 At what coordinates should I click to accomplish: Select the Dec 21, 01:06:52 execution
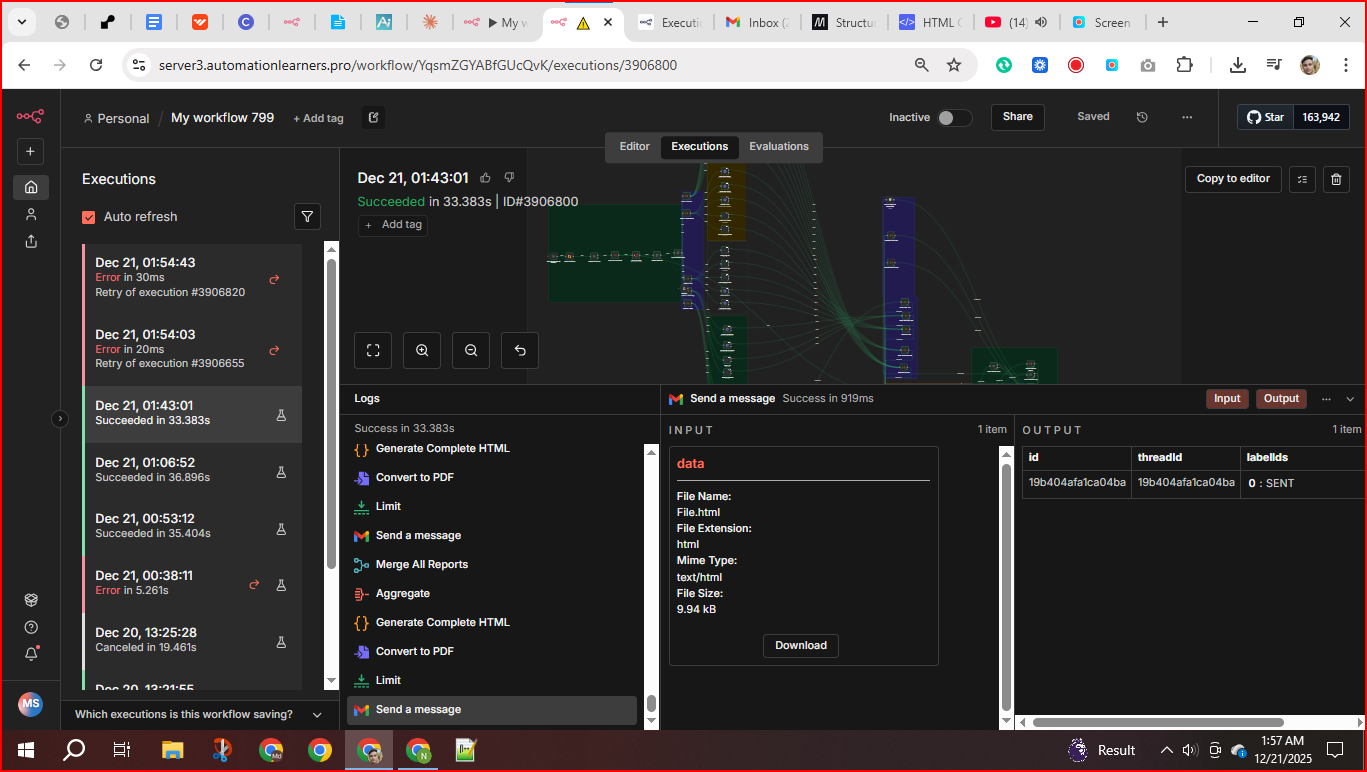tap(192, 472)
